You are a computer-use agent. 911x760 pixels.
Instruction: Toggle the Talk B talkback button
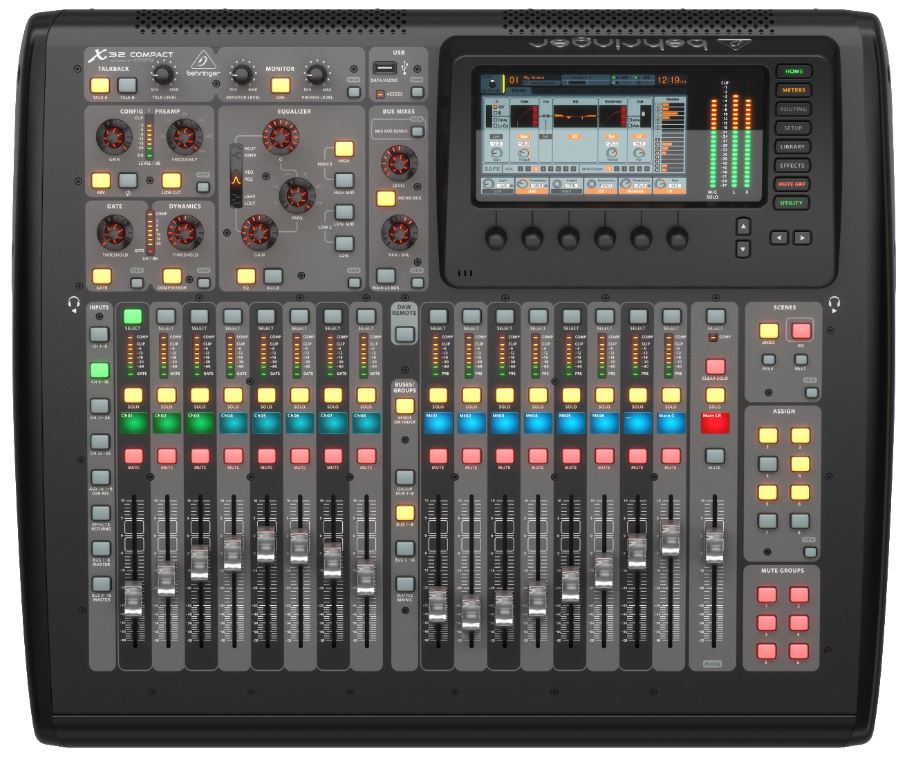pos(127,85)
